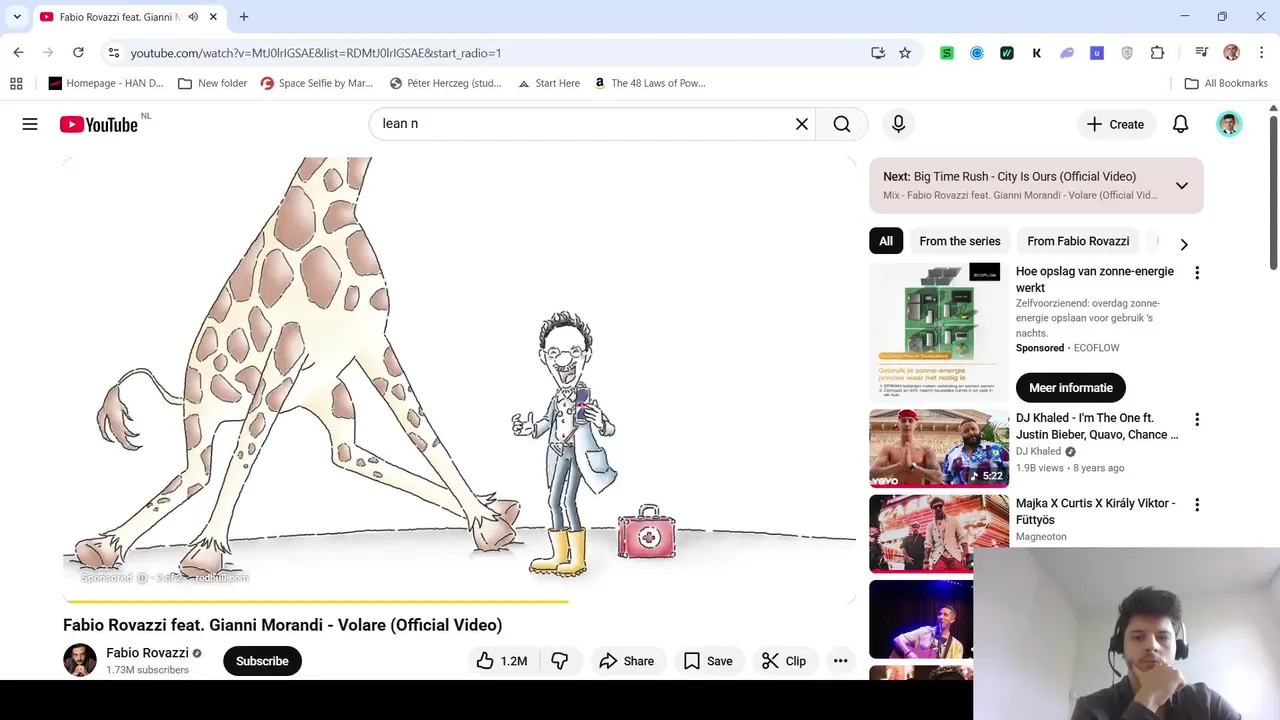Open the Apps grid in bookmarks bar

pyautogui.click(x=16, y=83)
